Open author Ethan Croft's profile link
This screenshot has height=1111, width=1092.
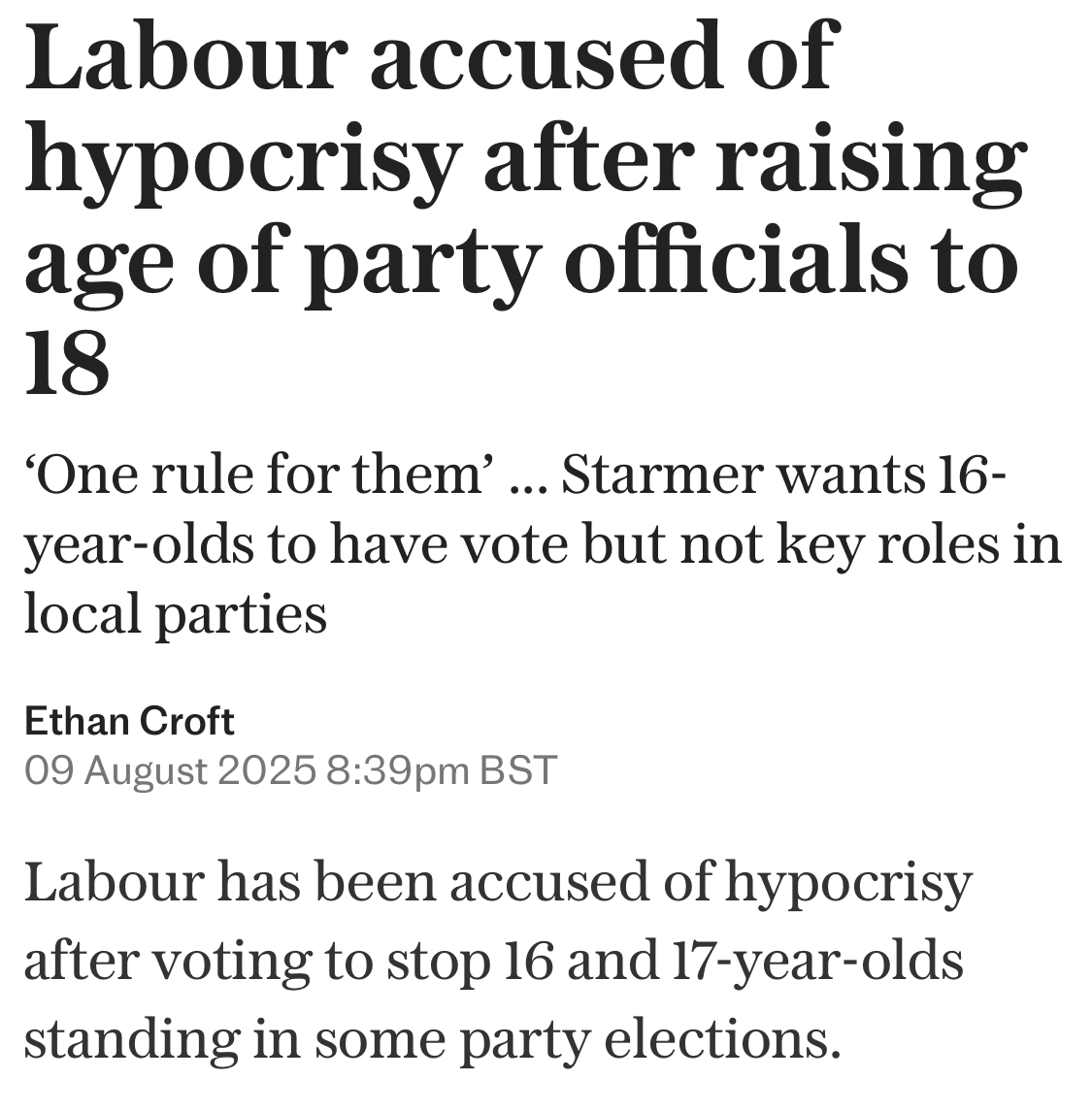pyautogui.click(x=129, y=721)
